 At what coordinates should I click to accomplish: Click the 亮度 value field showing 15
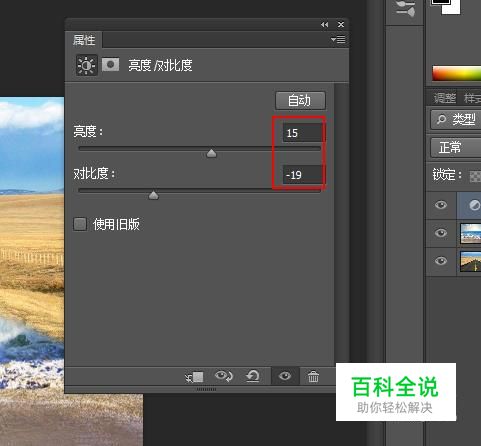pyautogui.click(x=303, y=133)
